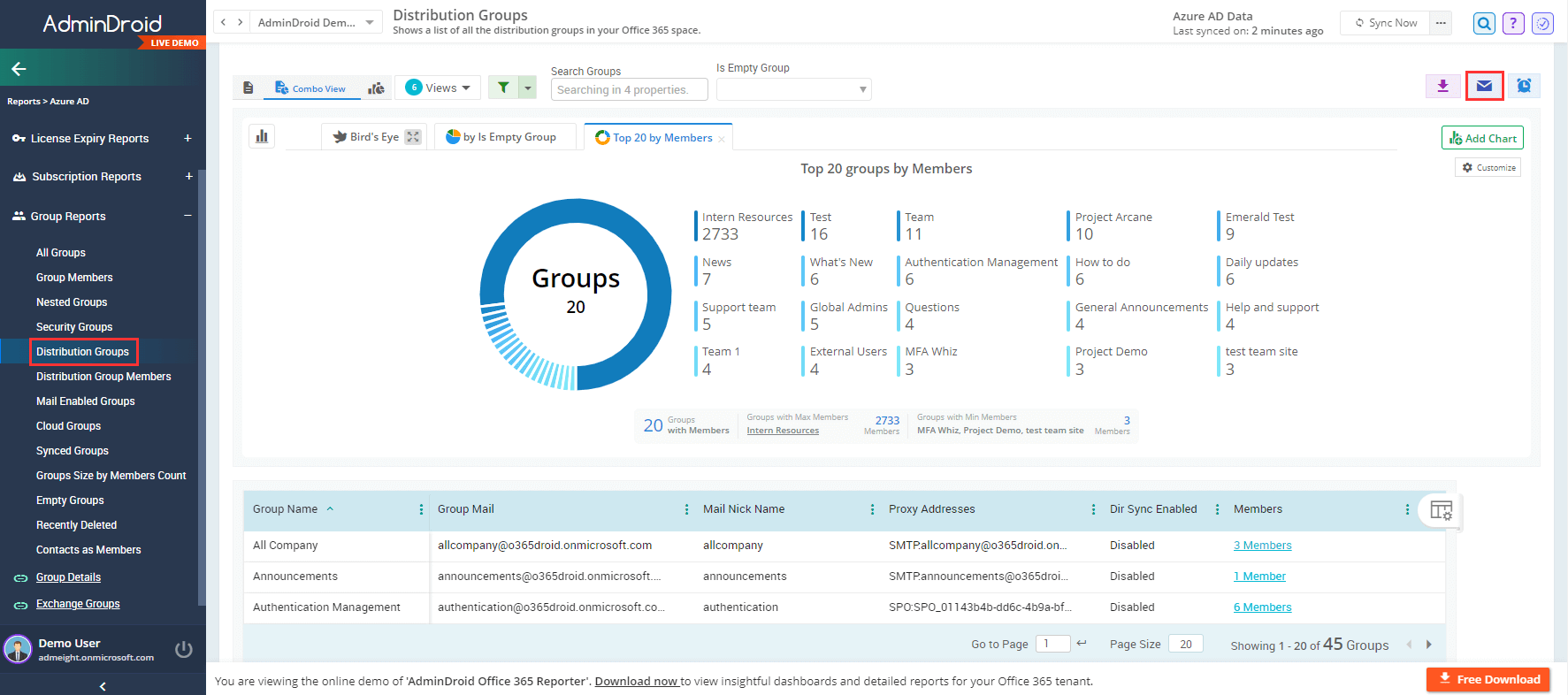The height and width of the screenshot is (695, 1568).
Task: Click the Page Size input box
Action: coord(1186,644)
